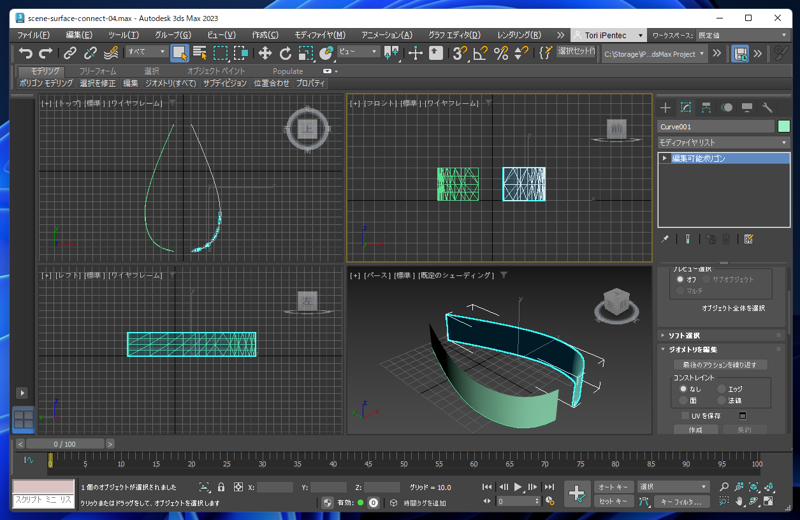The height and width of the screenshot is (520, 800).
Task: Click Polygon Modeling ribbon panel button
Action: pyautogui.click(x=46, y=83)
